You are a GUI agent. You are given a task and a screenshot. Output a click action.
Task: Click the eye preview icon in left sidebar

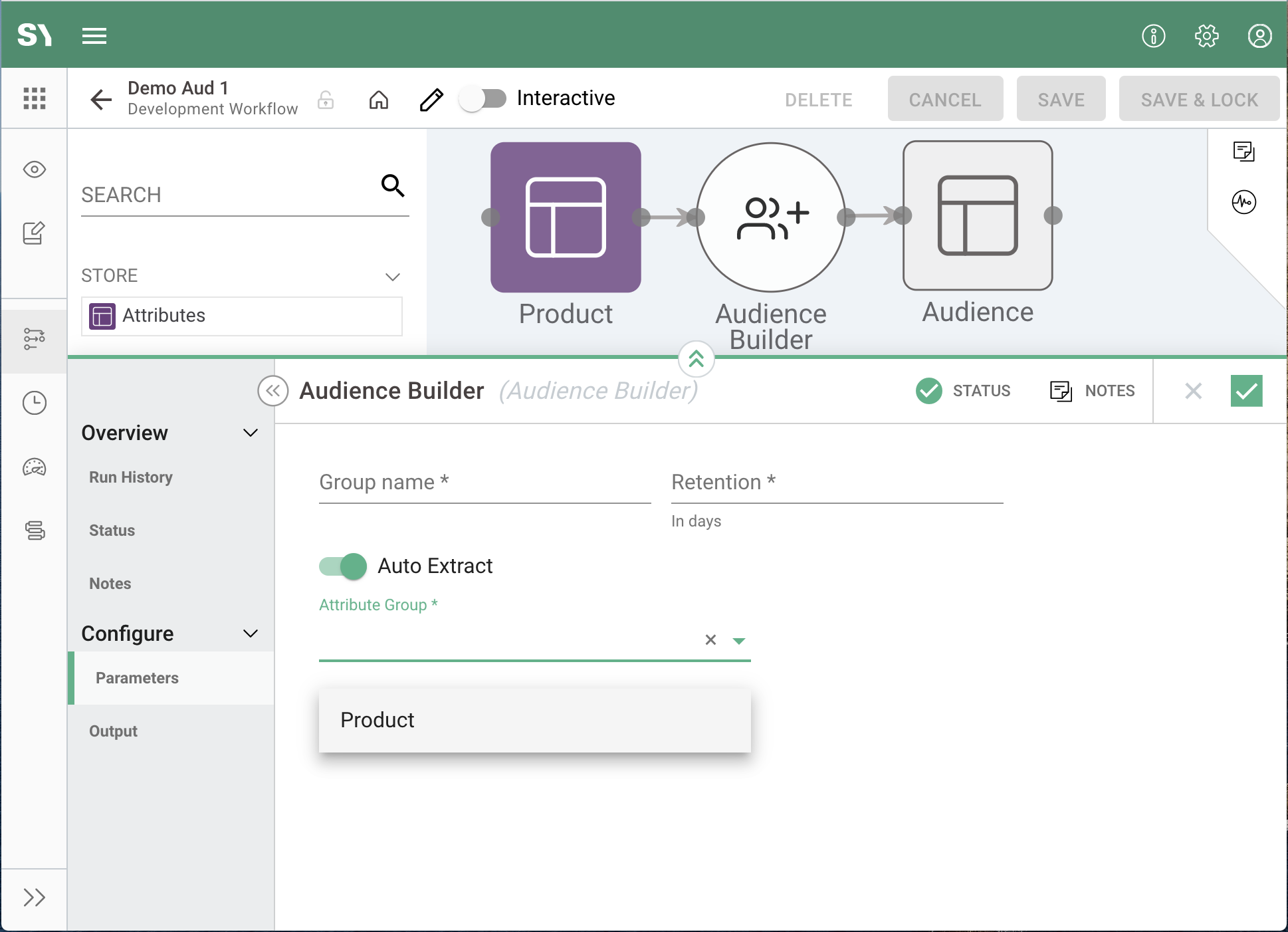point(34,170)
